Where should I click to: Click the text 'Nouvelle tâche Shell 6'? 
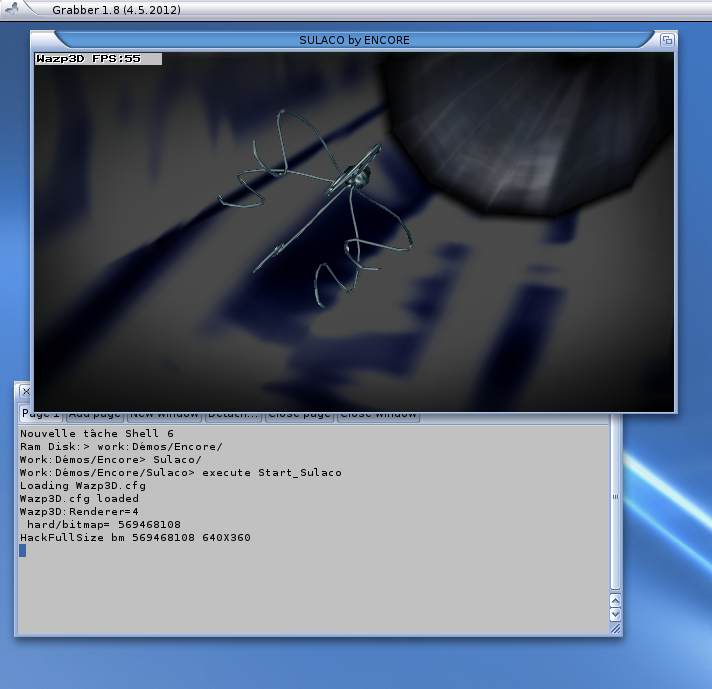[x=97, y=433]
